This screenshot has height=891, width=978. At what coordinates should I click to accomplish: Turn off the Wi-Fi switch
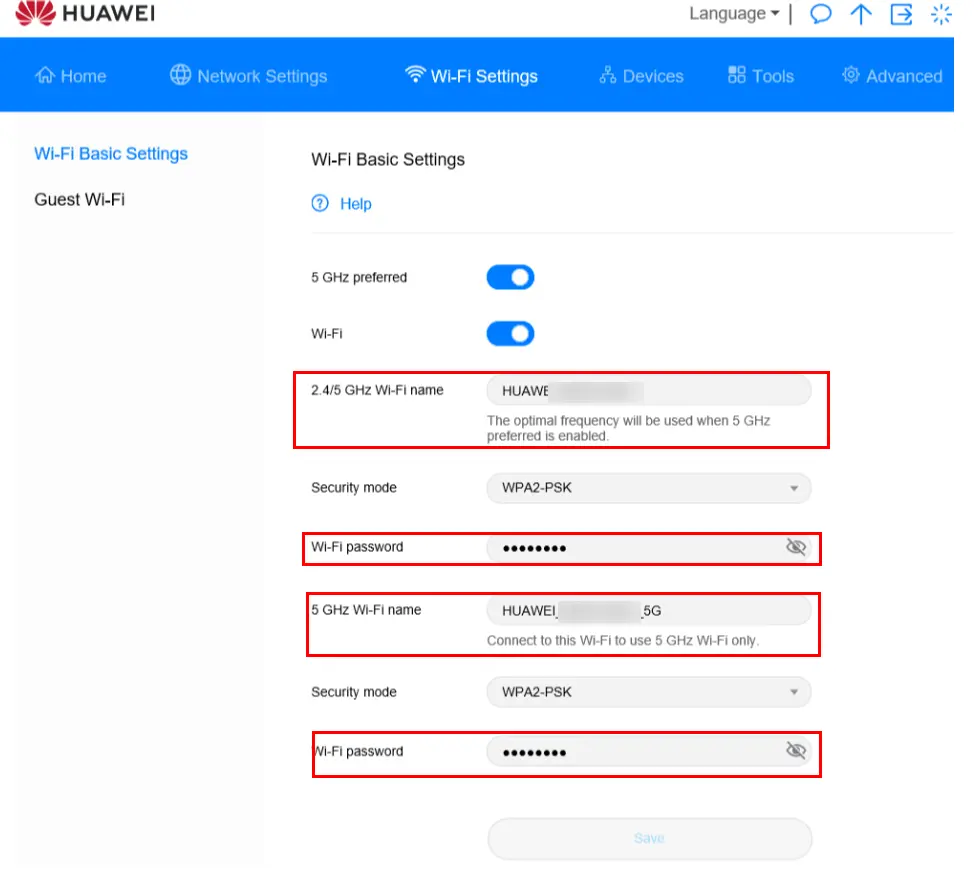[x=510, y=334]
